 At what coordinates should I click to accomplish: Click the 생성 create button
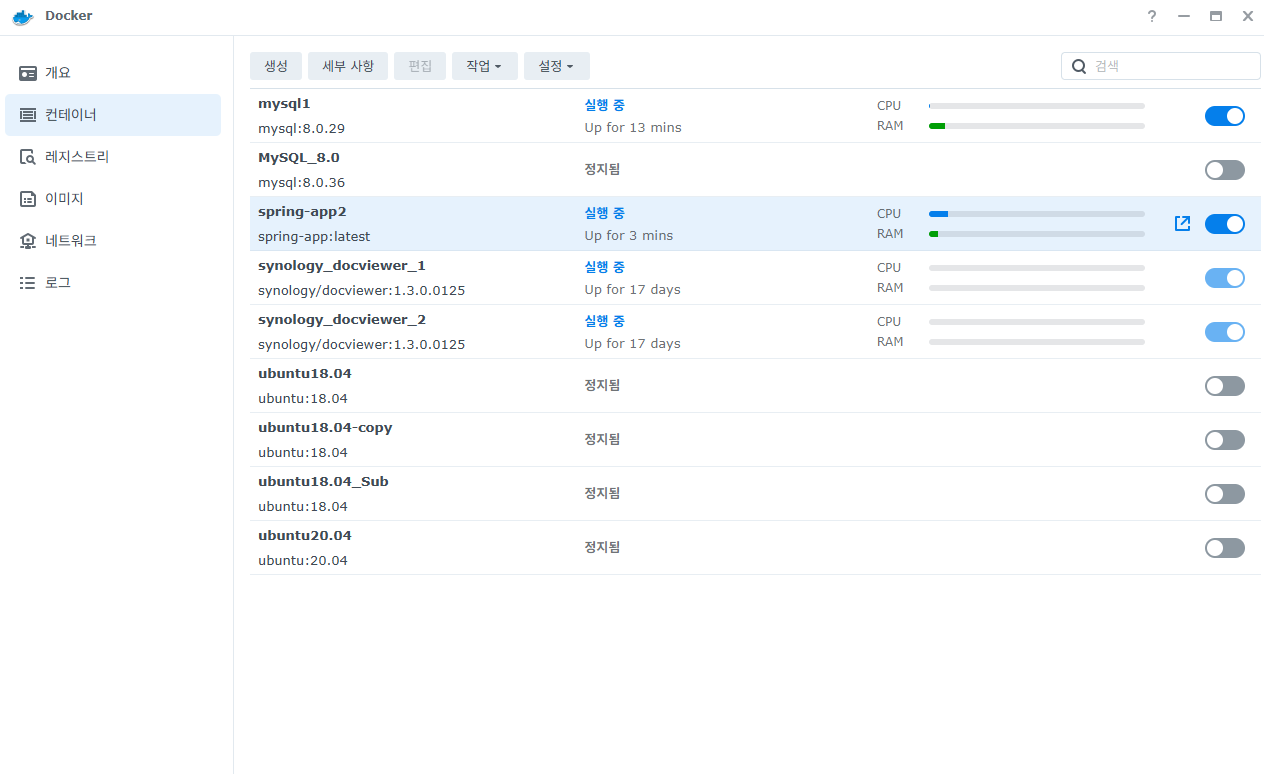tap(276, 66)
